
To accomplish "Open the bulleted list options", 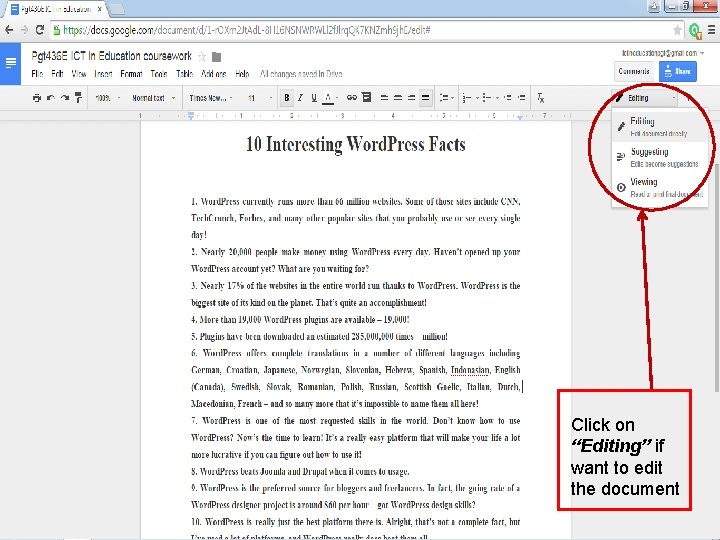I will [490, 98].
